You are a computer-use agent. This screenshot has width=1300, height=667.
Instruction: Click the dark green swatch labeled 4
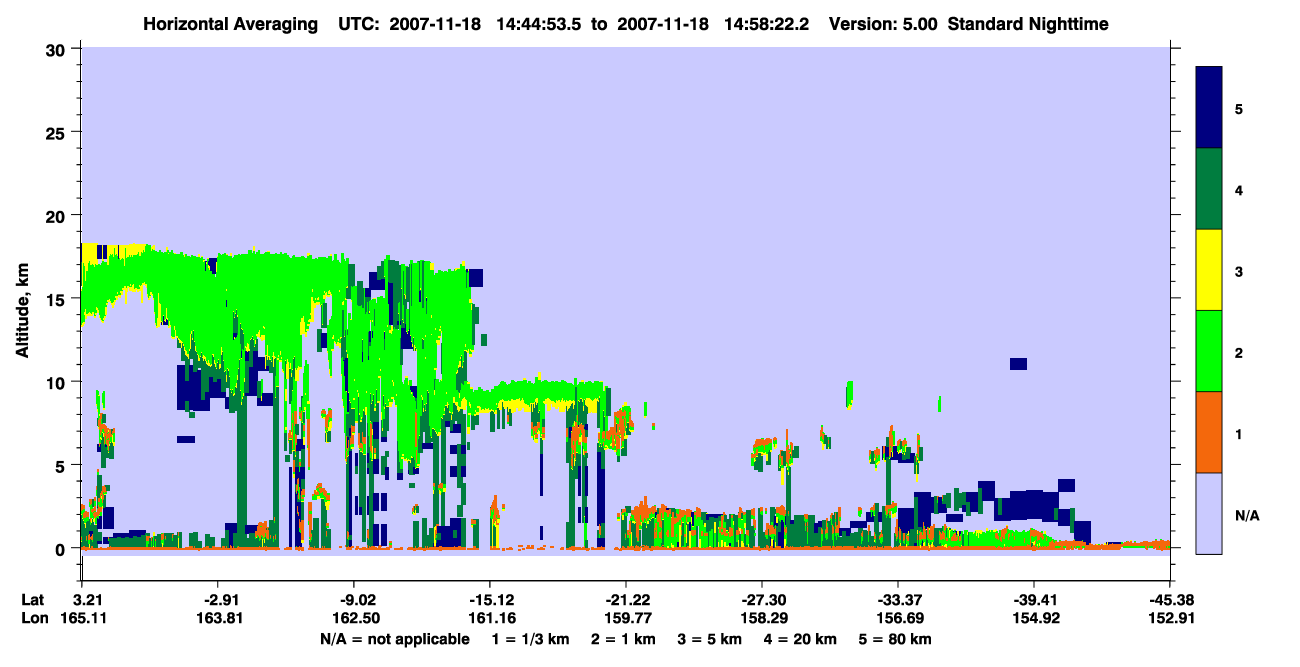point(1209,189)
